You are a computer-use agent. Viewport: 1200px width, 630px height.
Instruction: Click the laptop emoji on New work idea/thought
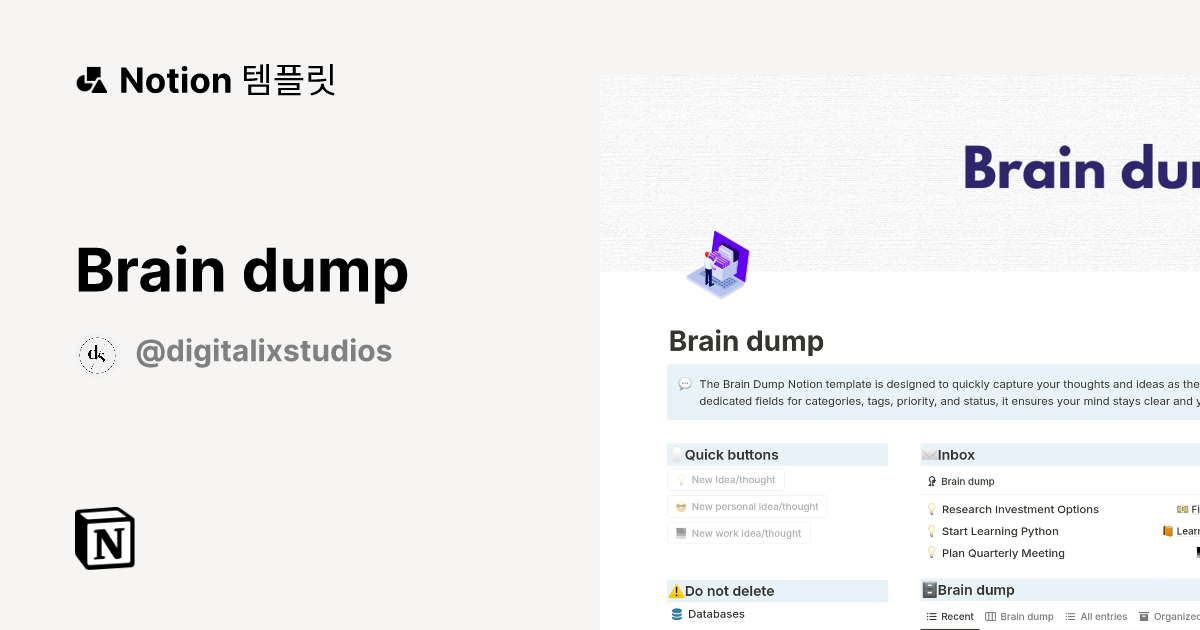(x=681, y=532)
